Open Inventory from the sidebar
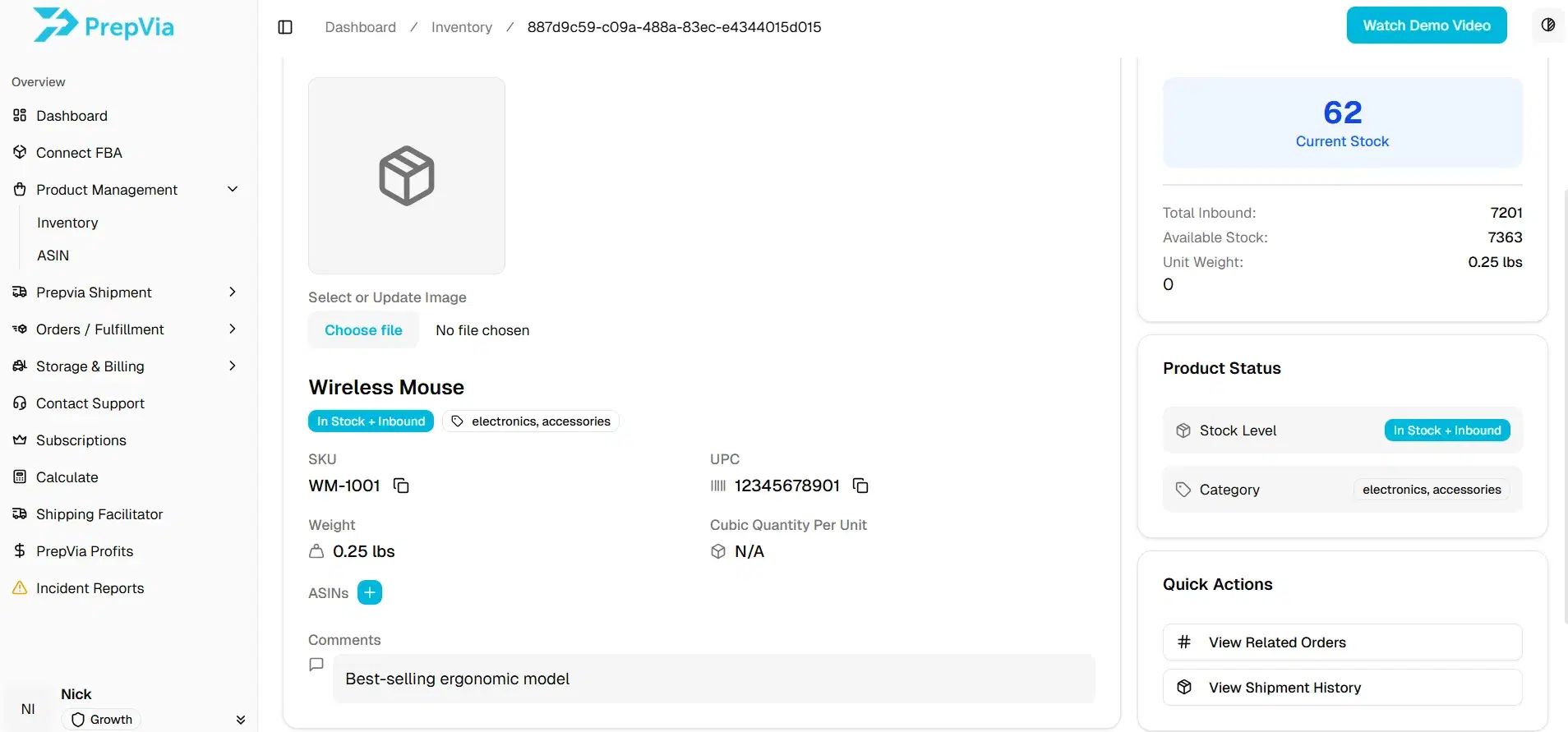The image size is (1568, 732). click(67, 222)
